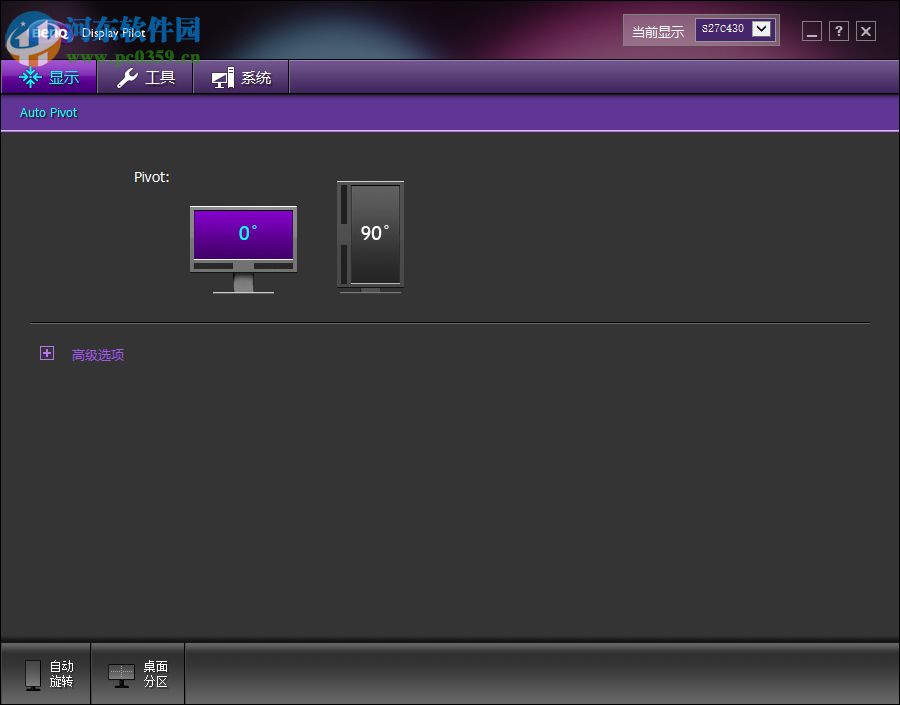Click the partitioned screen icon on the 桌面分区 button
This screenshot has width=900, height=705.
click(122, 673)
